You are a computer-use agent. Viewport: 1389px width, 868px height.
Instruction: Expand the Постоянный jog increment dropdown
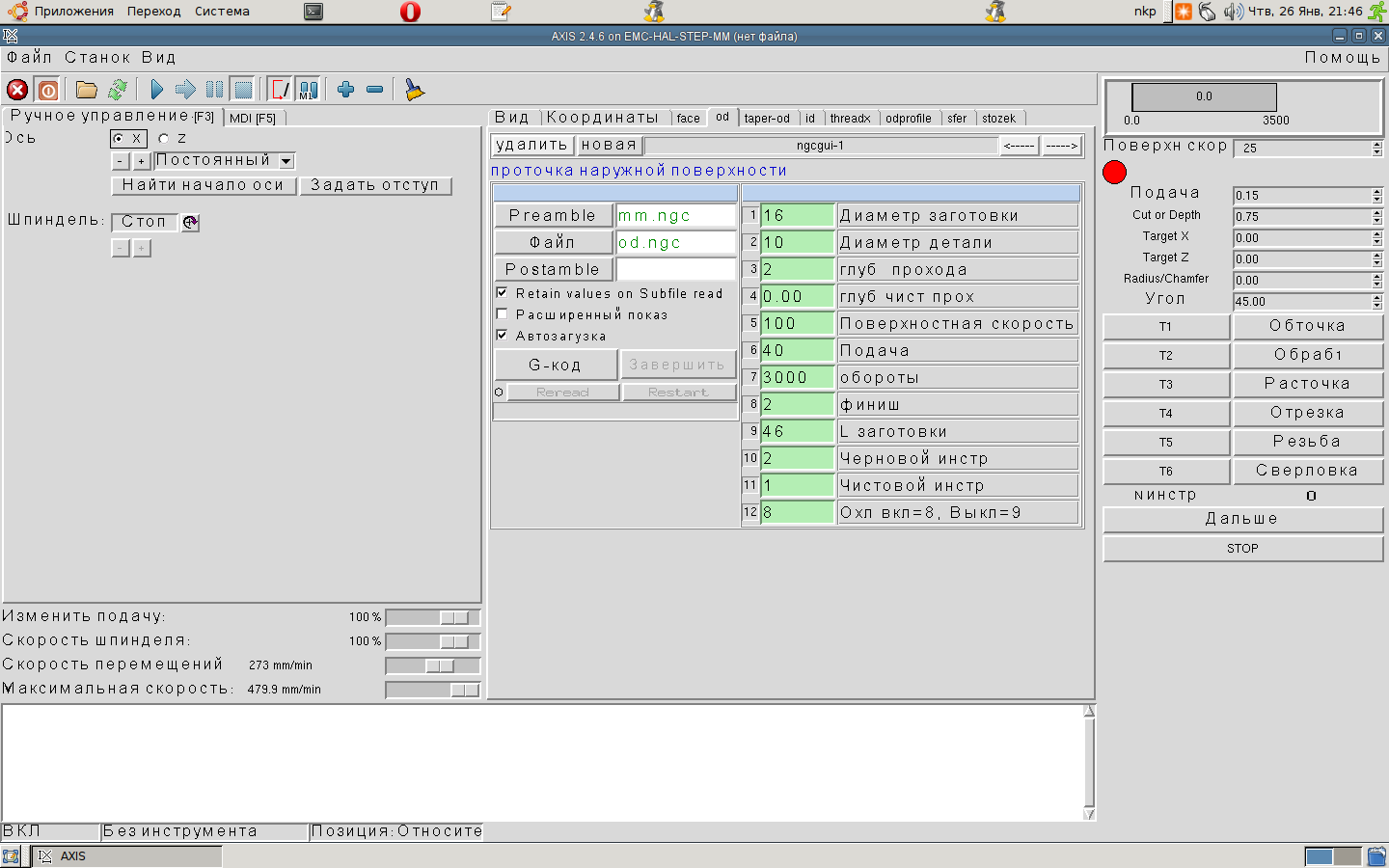[x=286, y=161]
